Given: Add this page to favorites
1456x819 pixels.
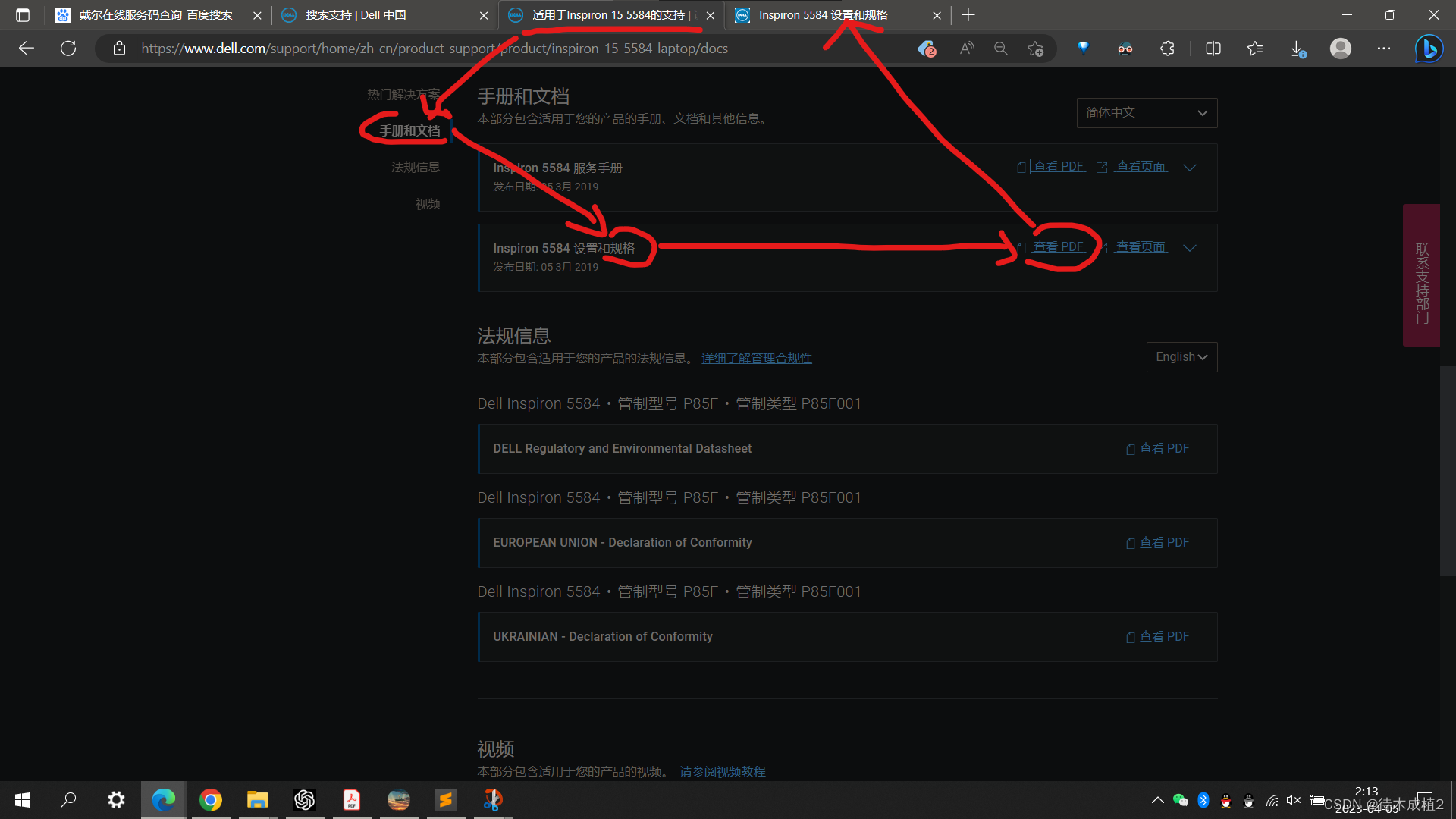Looking at the screenshot, I should (1035, 49).
